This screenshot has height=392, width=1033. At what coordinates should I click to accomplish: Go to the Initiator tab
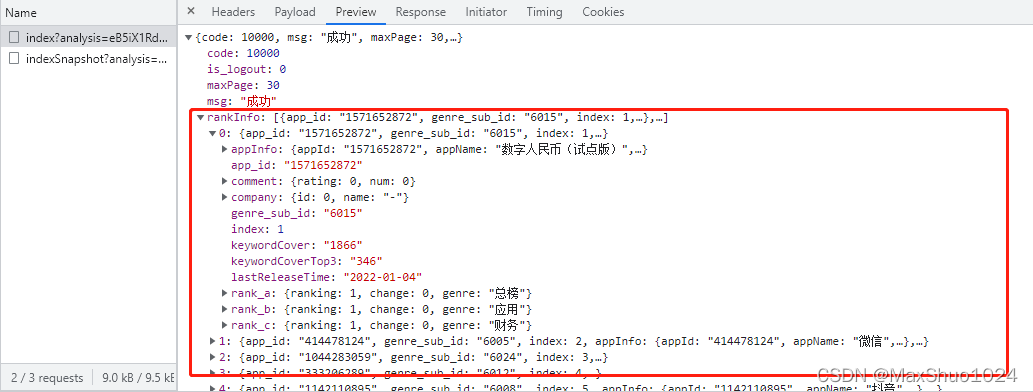(486, 12)
